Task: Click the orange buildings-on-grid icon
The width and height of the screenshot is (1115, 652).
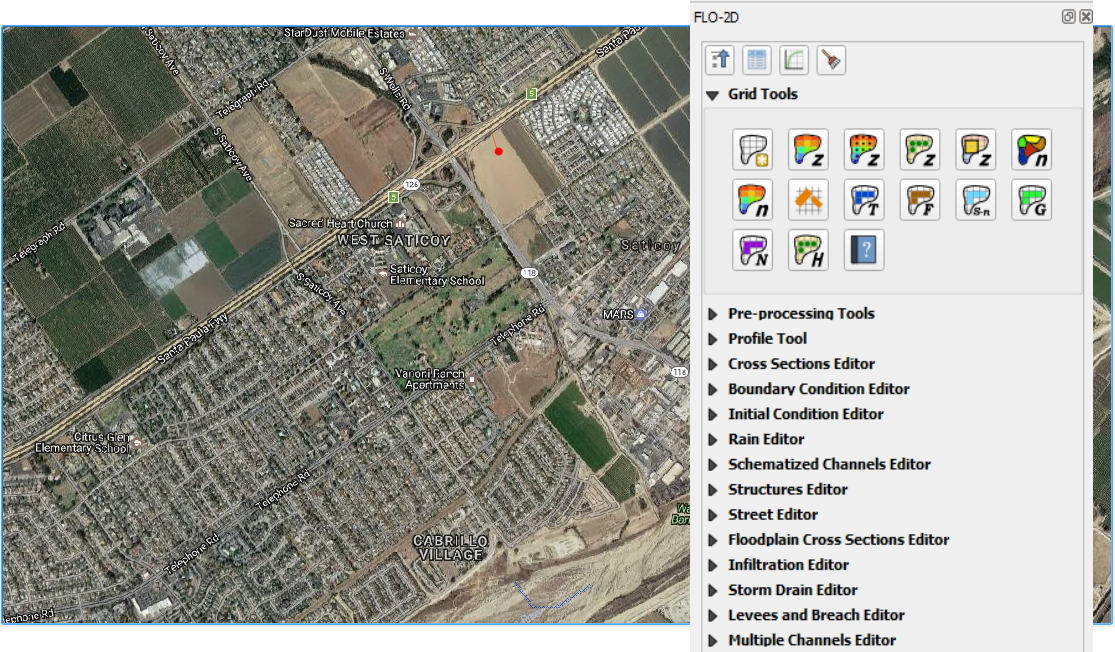Action: click(808, 200)
